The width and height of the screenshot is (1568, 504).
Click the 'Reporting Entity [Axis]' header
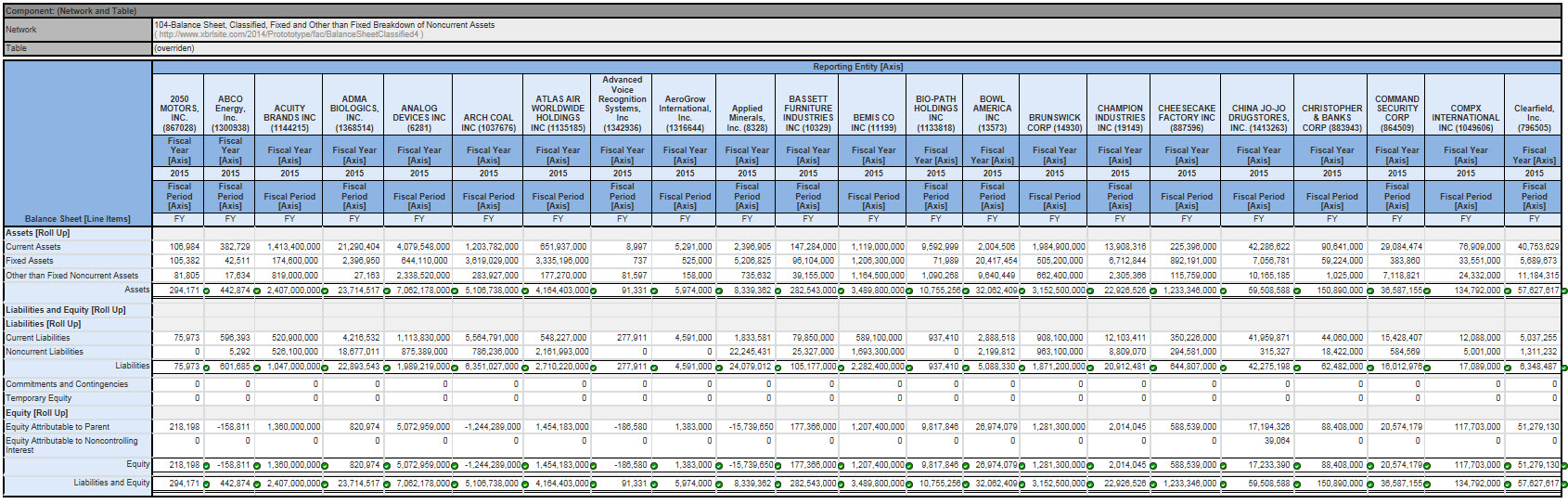click(x=857, y=67)
